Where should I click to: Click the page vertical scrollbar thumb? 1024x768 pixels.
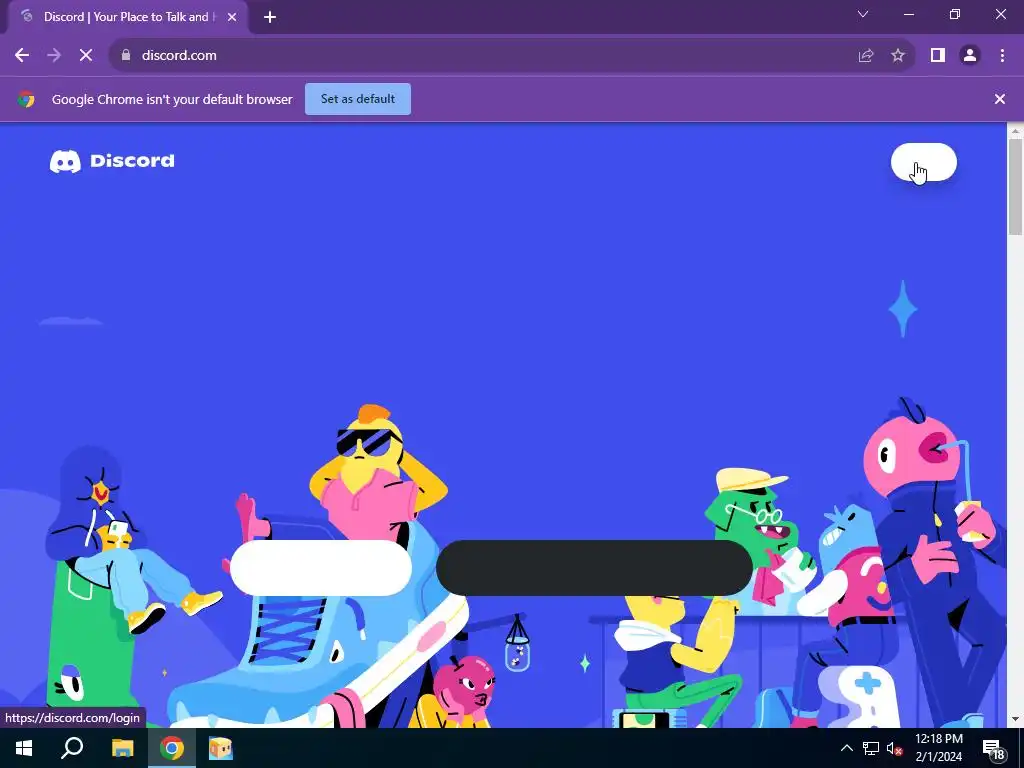[1015, 187]
